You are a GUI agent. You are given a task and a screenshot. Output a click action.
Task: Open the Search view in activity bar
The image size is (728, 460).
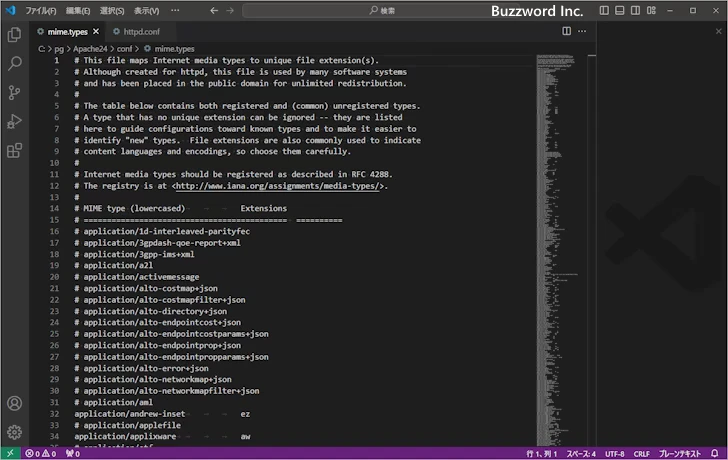[x=14, y=63]
